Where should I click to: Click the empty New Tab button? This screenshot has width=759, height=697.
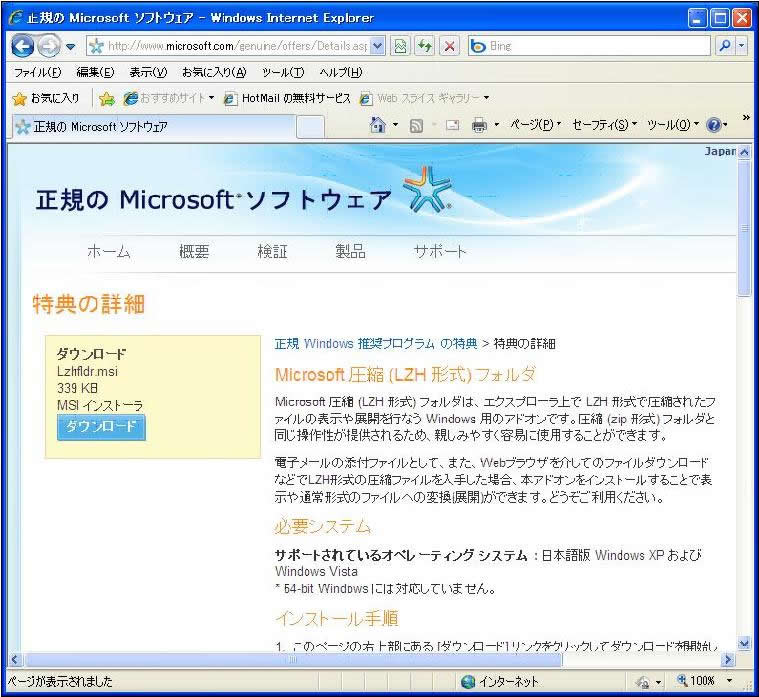click(310, 127)
